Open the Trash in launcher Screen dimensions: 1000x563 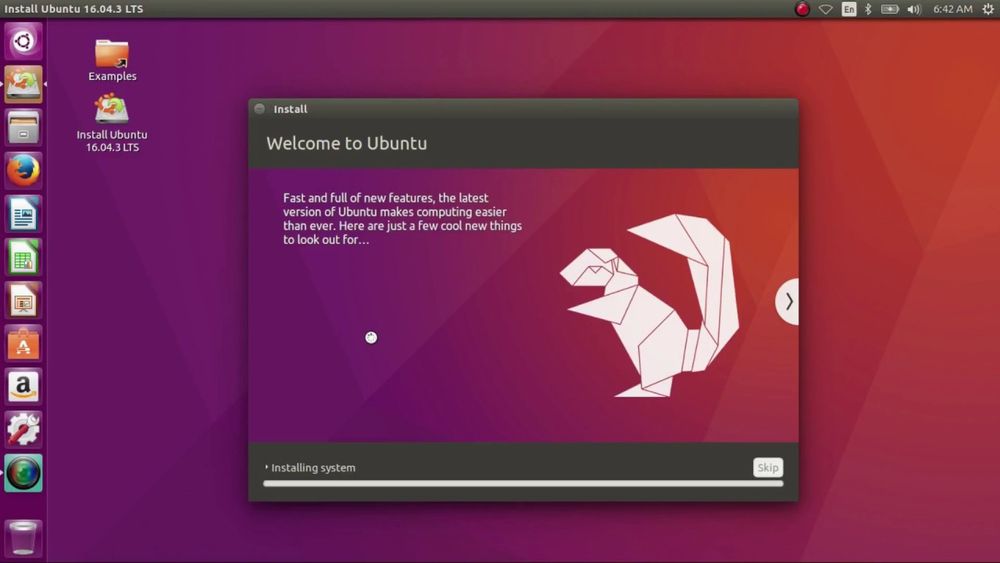(x=24, y=537)
